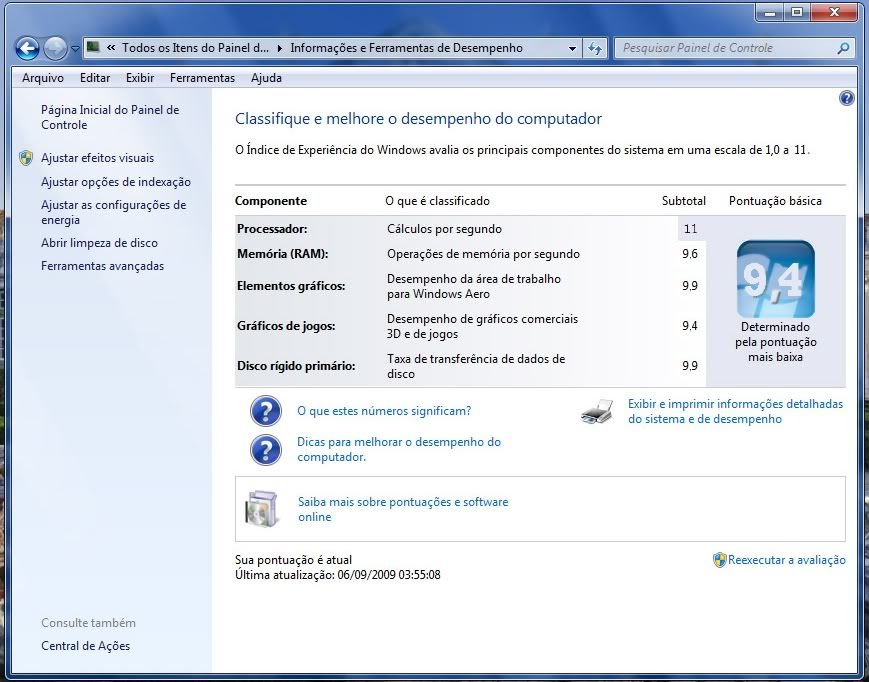Open Saiba mais sobre pontuações e software
Image resolution: width=869 pixels, height=682 pixels.
(403, 509)
